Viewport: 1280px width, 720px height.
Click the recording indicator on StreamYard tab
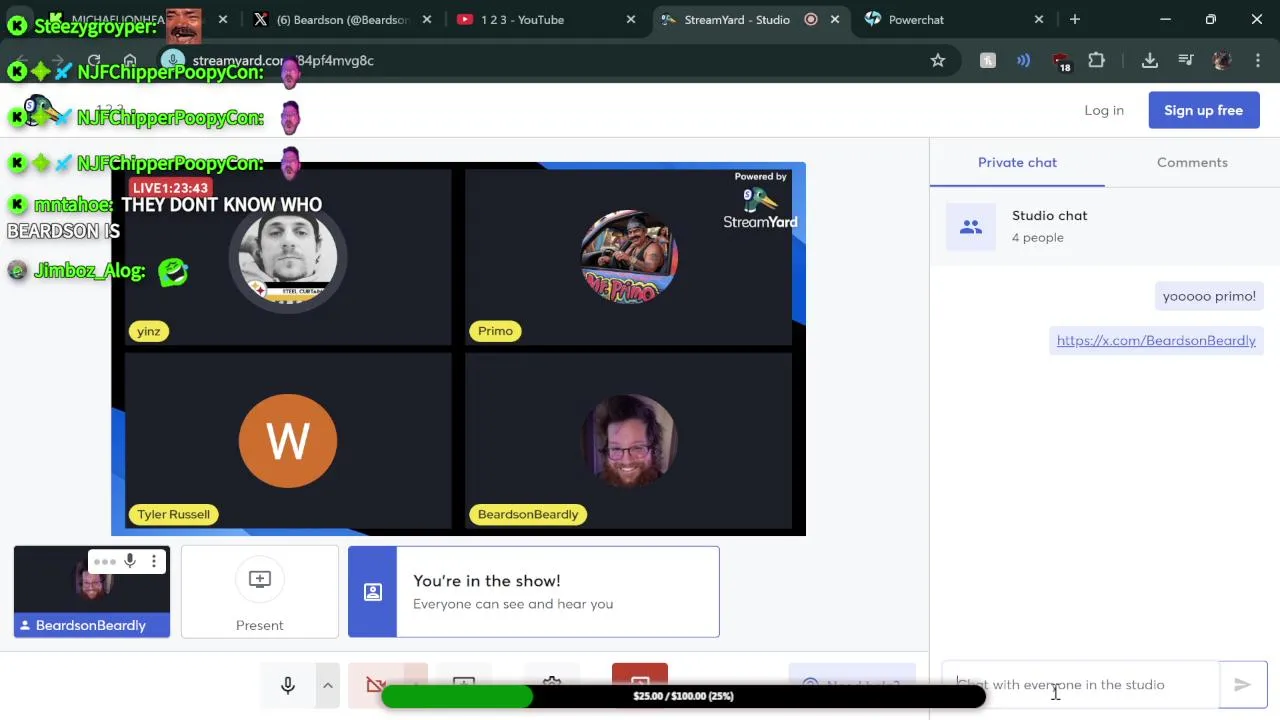point(811,19)
